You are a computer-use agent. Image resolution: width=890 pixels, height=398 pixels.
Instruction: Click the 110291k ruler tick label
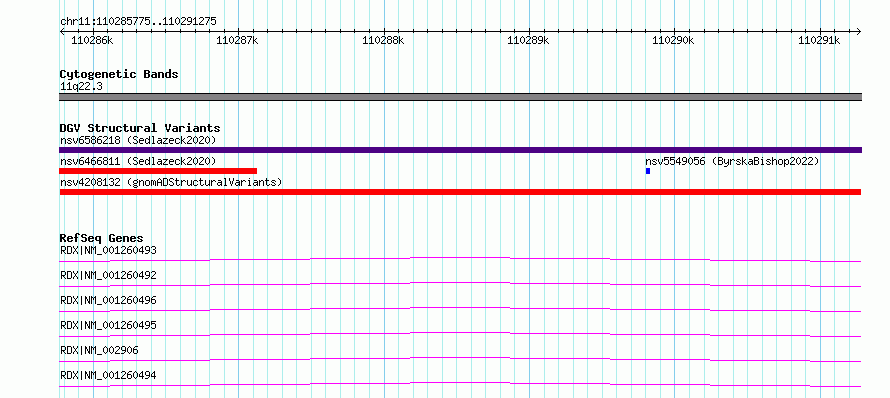(x=819, y=40)
